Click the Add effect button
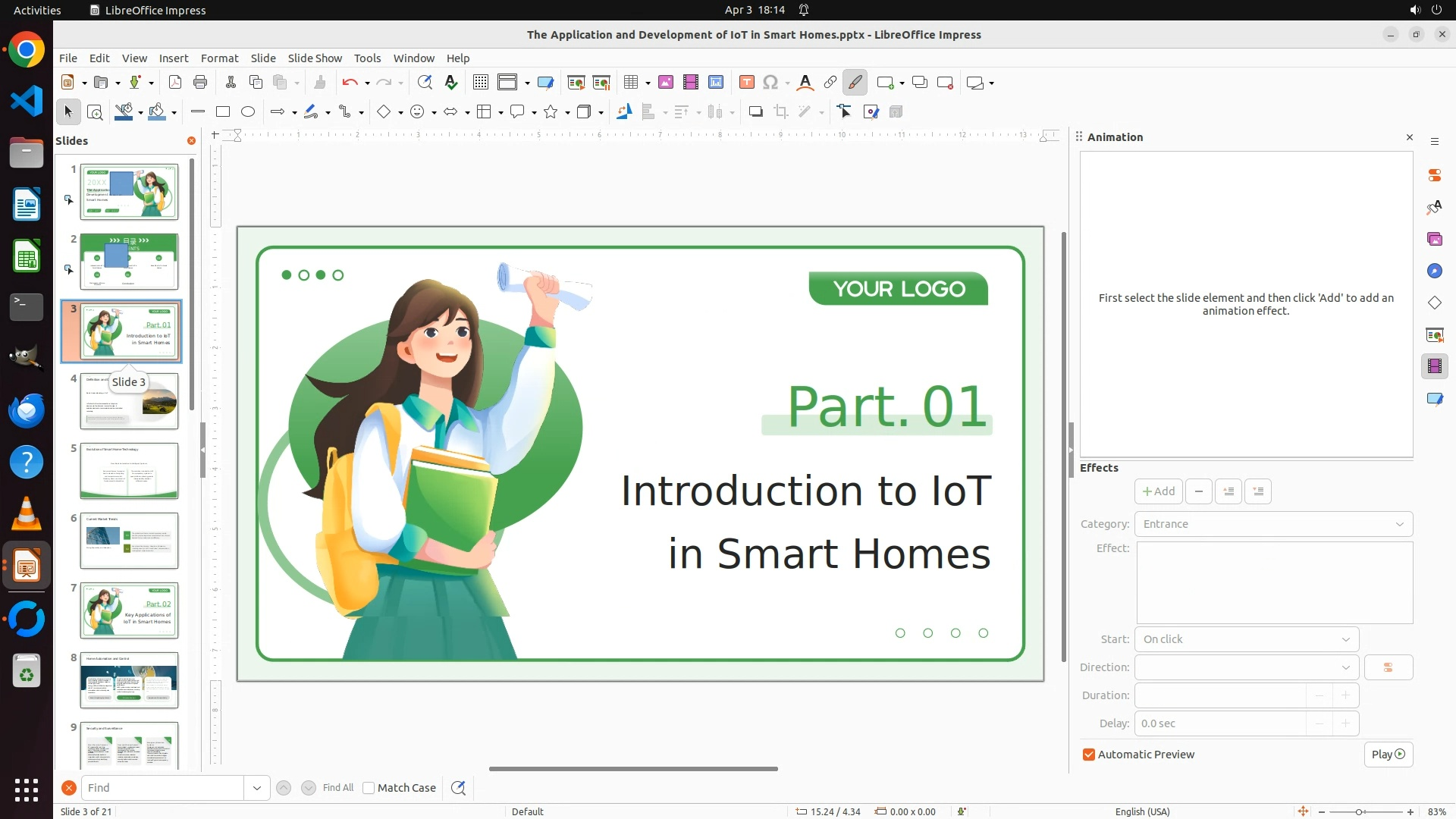 tap(1158, 491)
